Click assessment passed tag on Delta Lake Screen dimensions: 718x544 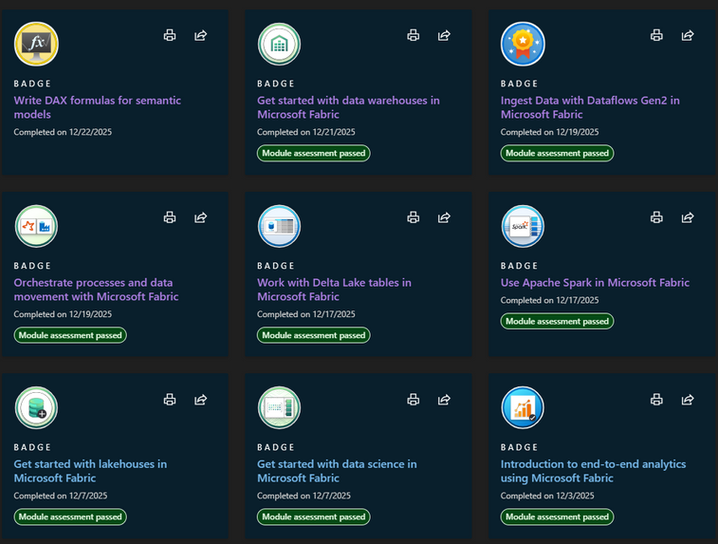[x=314, y=335]
